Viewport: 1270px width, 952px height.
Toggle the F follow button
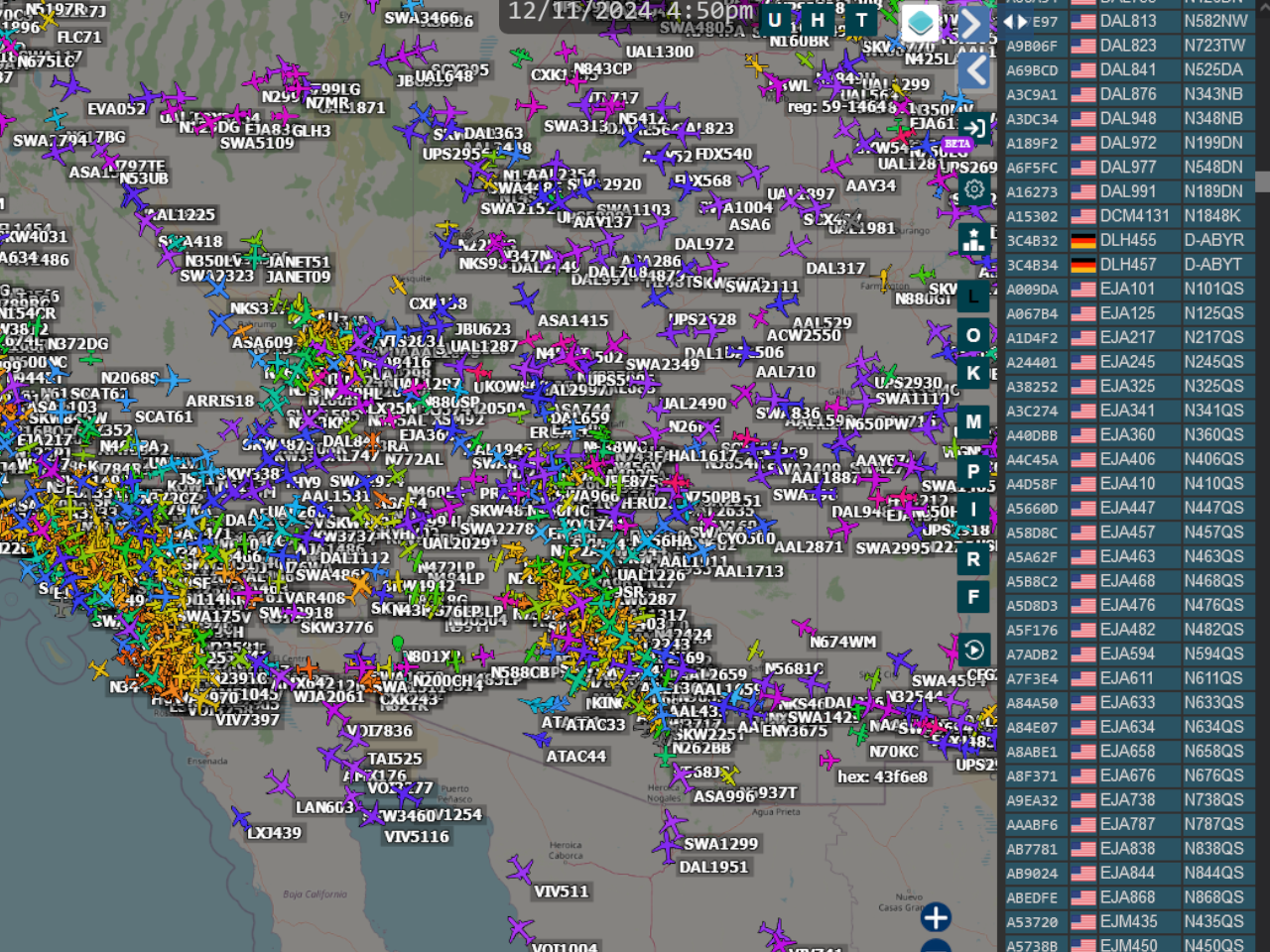point(973,597)
